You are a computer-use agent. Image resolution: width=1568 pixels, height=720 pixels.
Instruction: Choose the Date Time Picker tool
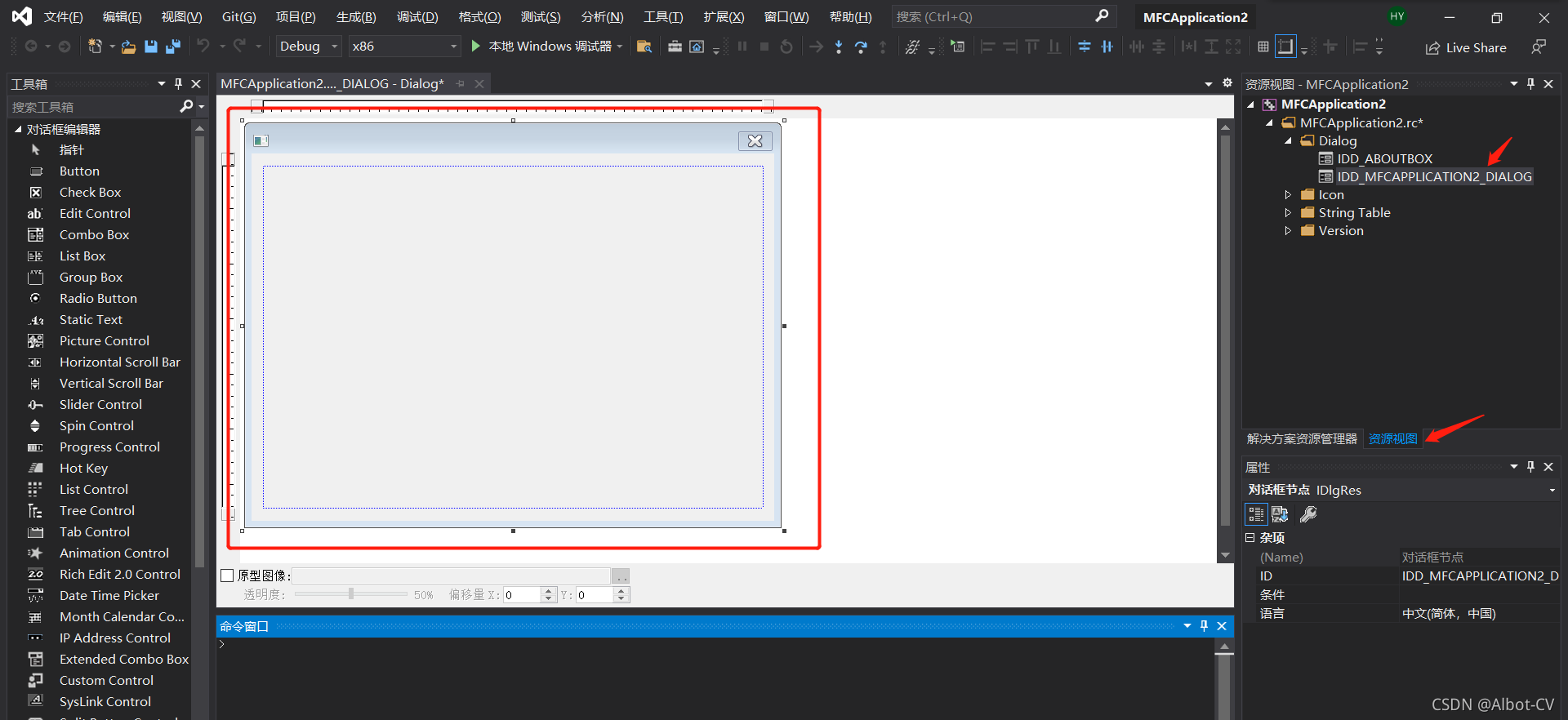coord(109,595)
